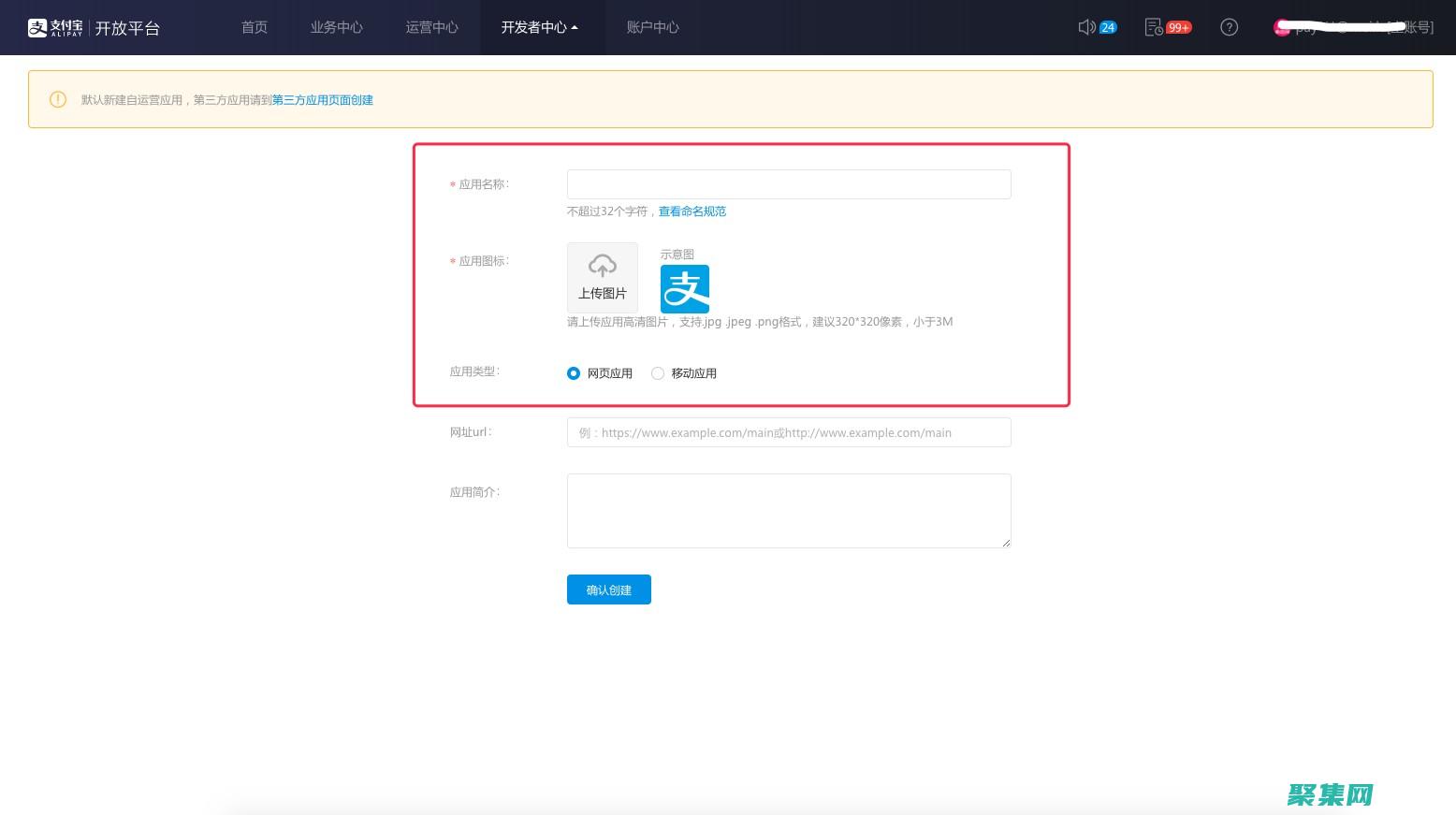Expand the 开发者中心 dropdown menu
Image resolution: width=1456 pixels, height=815 pixels.
(x=539, y=27)
